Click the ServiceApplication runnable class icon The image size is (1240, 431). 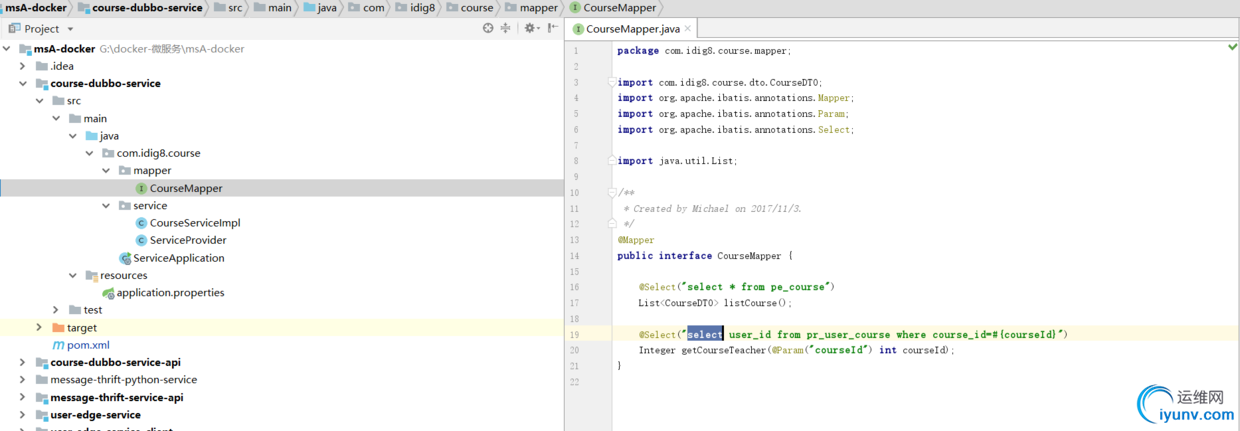point(125,258)
